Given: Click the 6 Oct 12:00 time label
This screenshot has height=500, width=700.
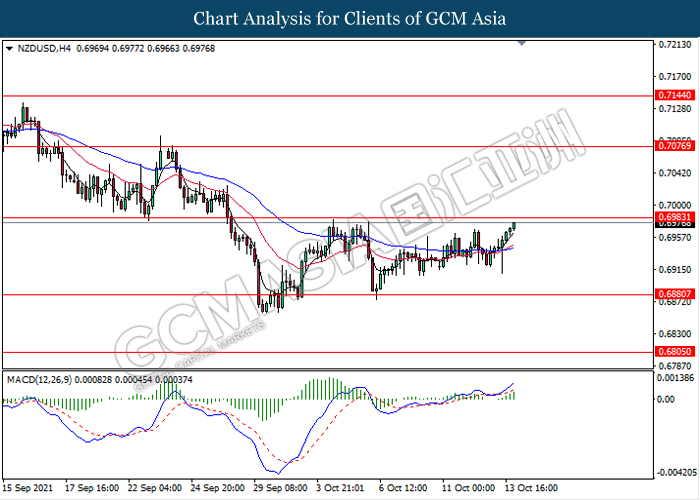Looking at the screenshot, I should [403, 488].
